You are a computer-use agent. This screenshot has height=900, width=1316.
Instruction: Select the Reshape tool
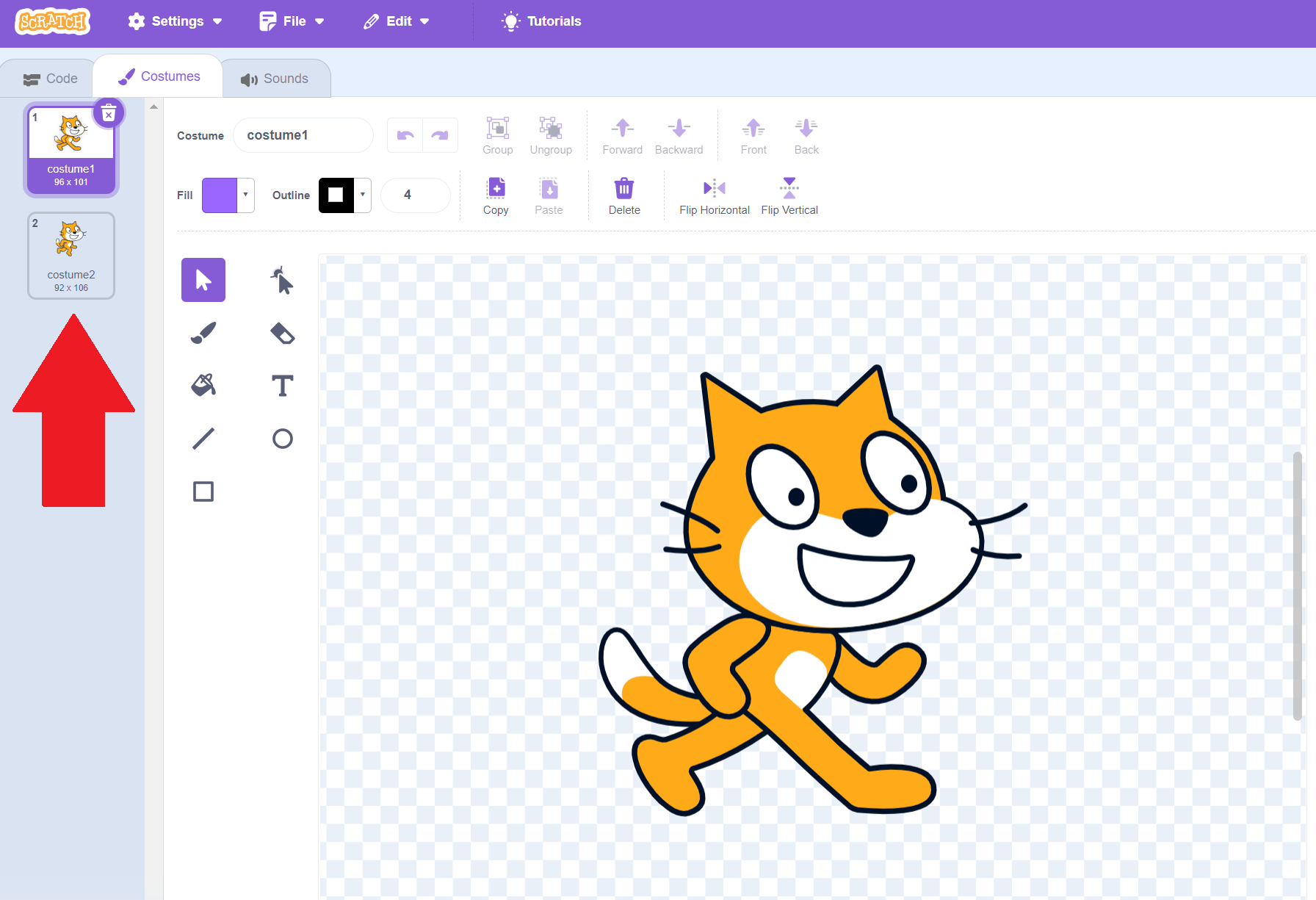[282, 280]
